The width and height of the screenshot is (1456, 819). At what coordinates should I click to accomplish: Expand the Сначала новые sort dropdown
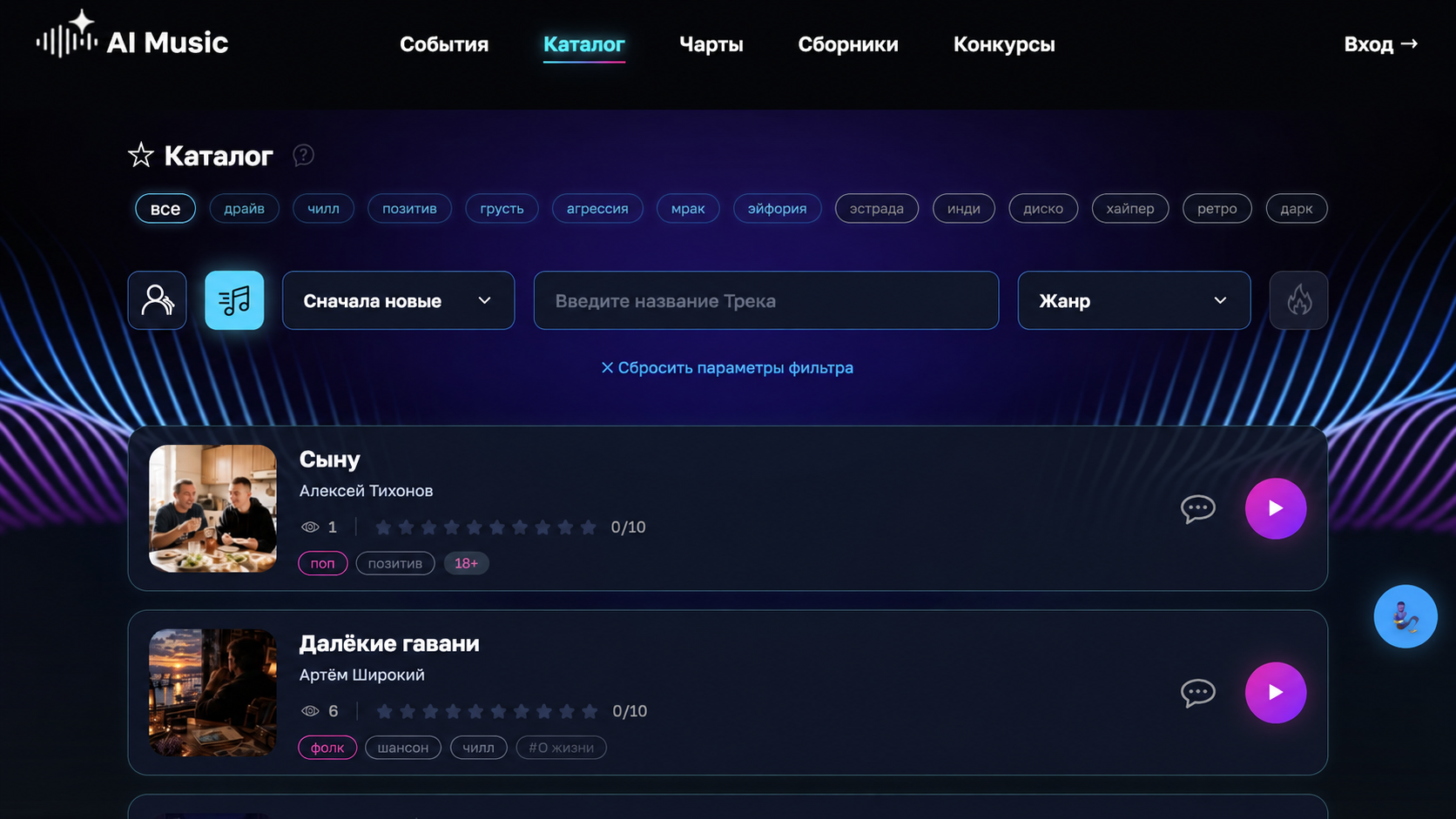(x=398, y=300)
